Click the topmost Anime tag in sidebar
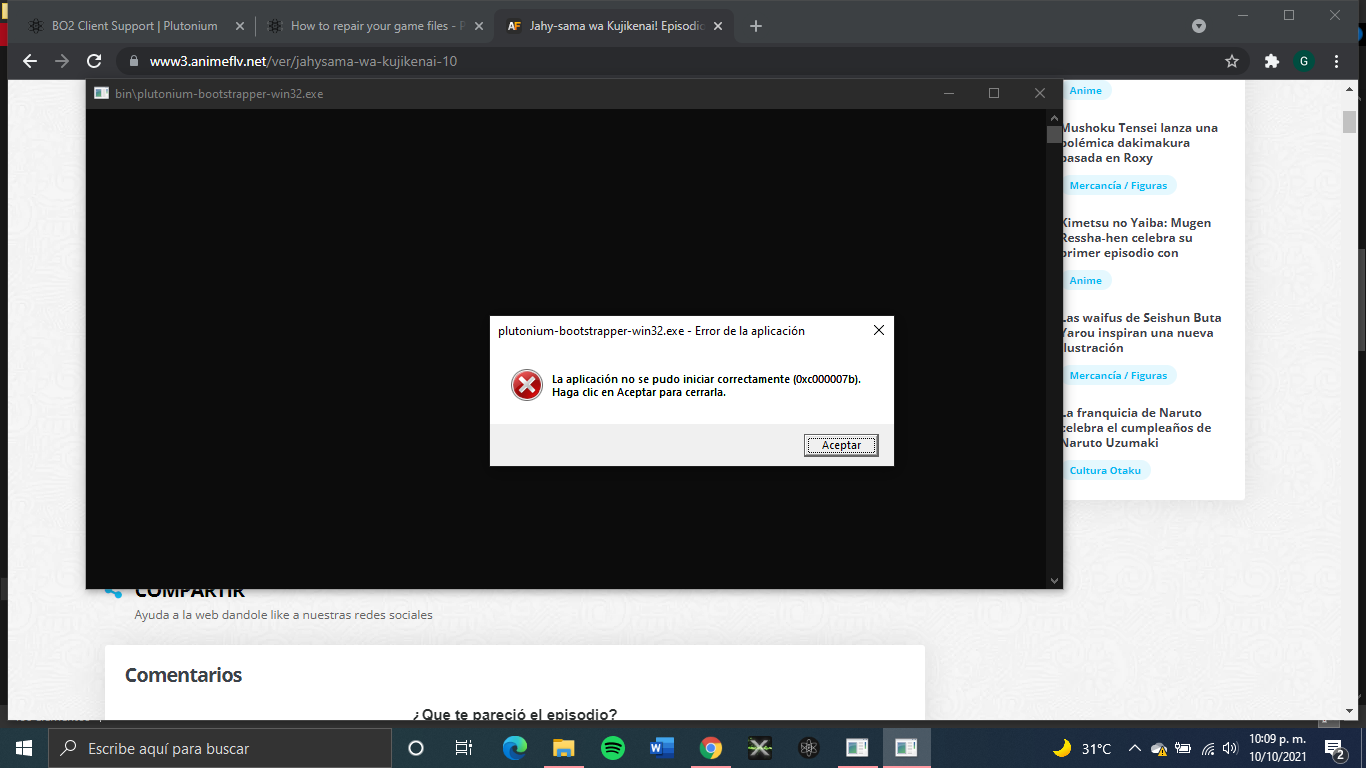This screenshot has width=1366, height=768. (x=1086, y=90)
